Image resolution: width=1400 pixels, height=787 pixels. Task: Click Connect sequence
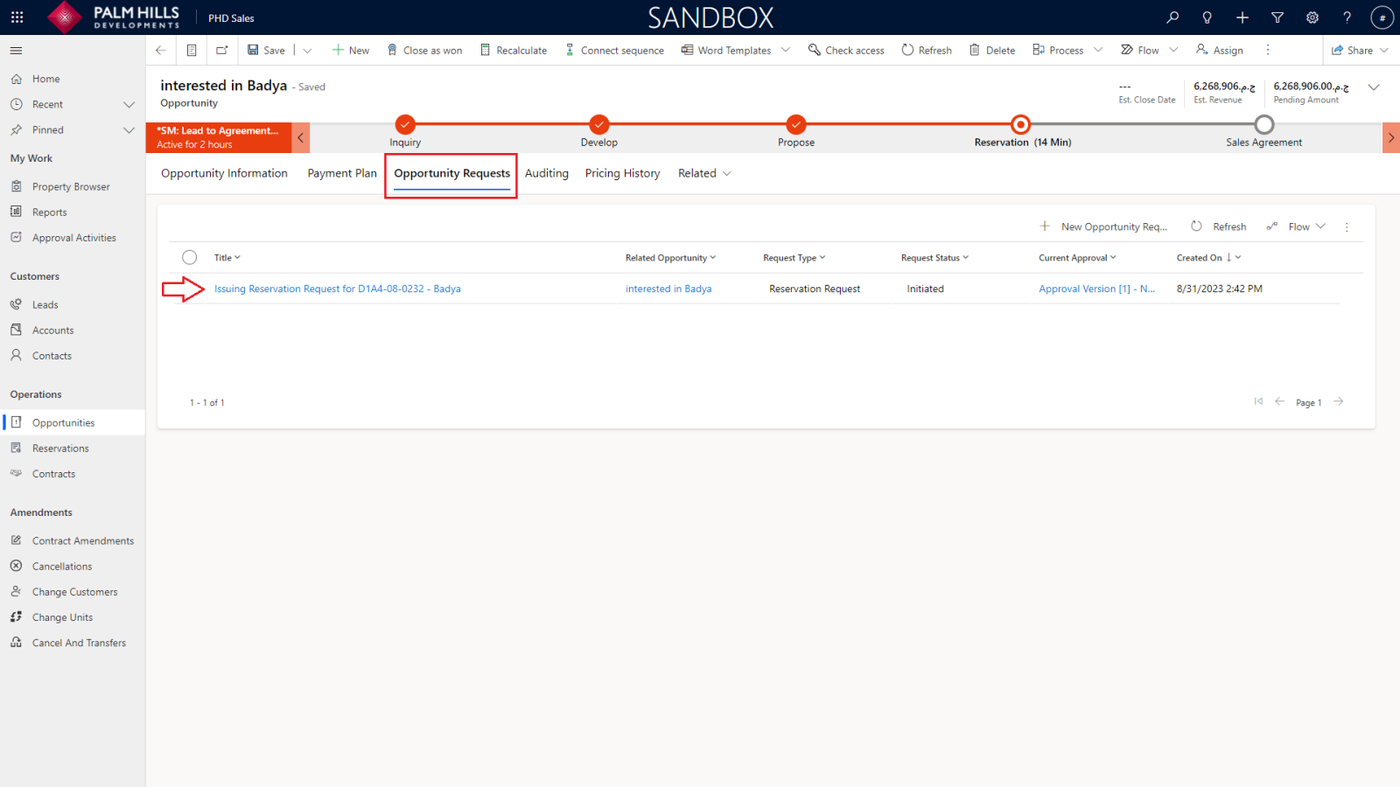point(614,50)
